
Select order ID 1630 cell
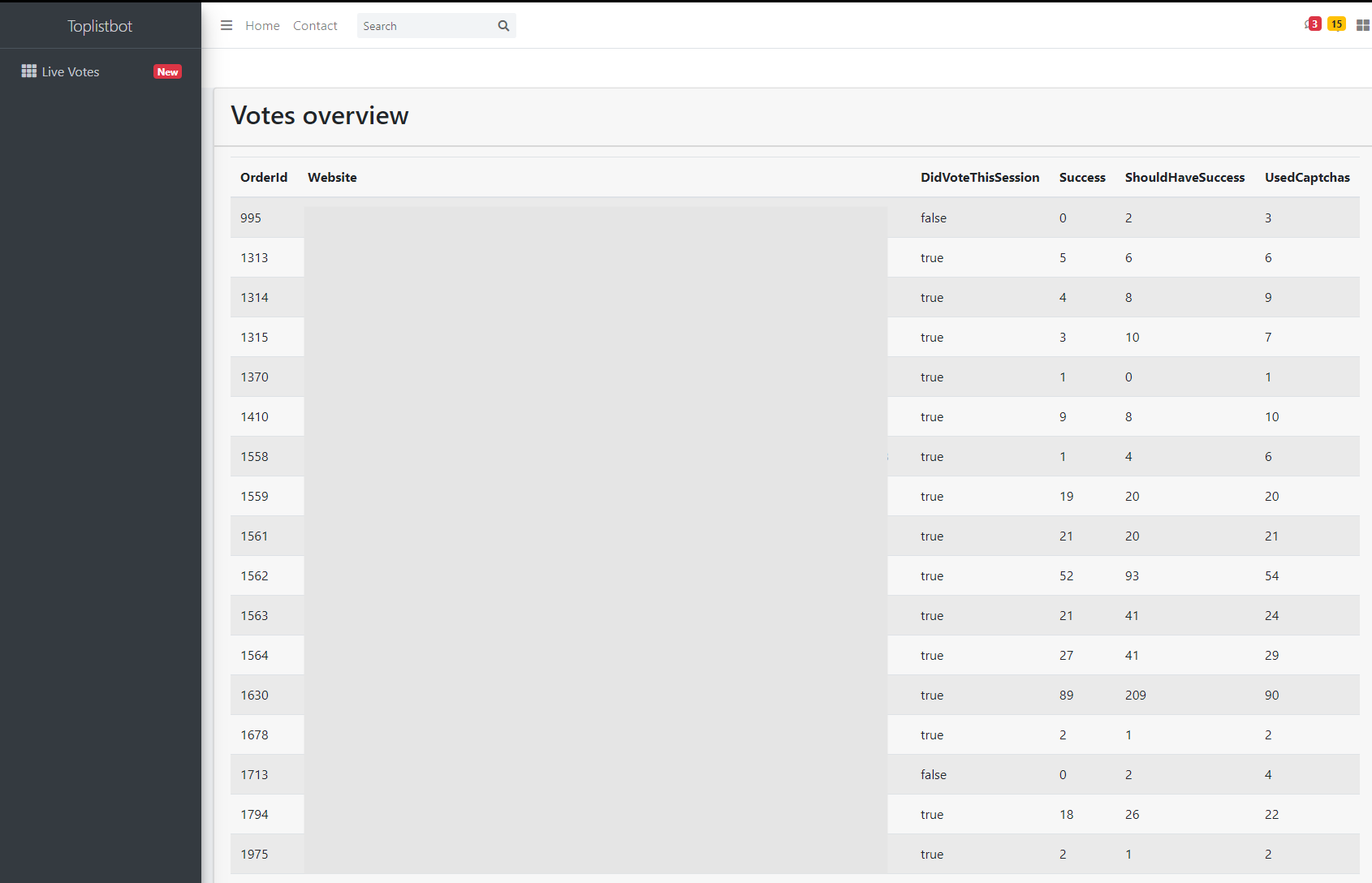coord(254,696)
